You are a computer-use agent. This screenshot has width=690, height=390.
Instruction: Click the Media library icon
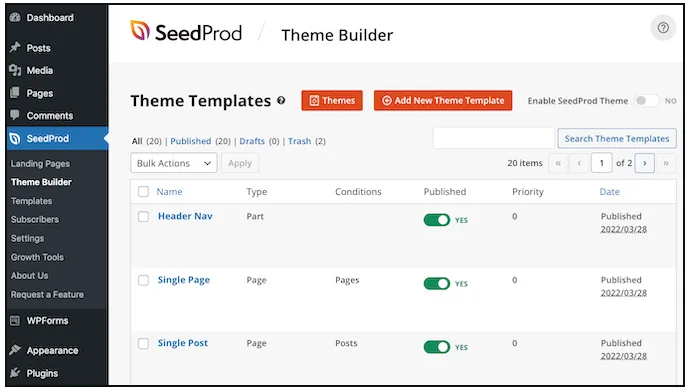[x=15, y=70]
